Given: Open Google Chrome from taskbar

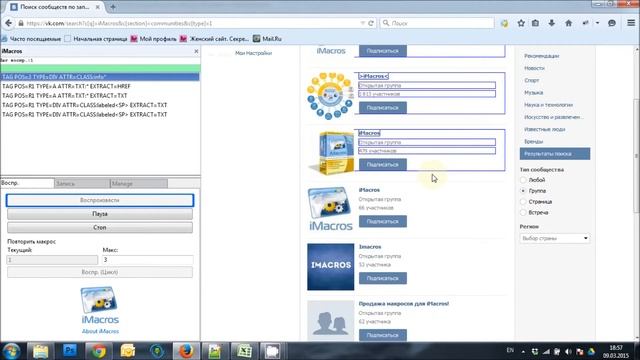Looking at the screenshot, I should 98,351.
